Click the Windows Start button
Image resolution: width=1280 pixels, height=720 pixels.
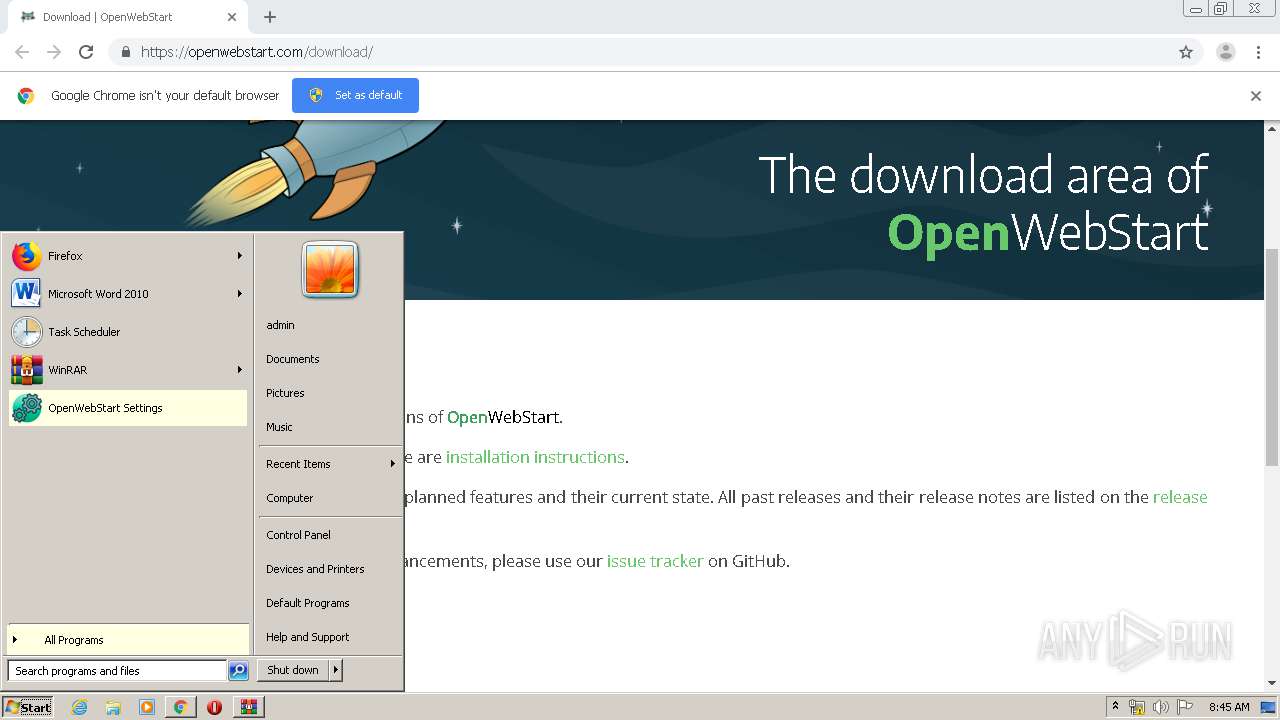coord(28,707)
